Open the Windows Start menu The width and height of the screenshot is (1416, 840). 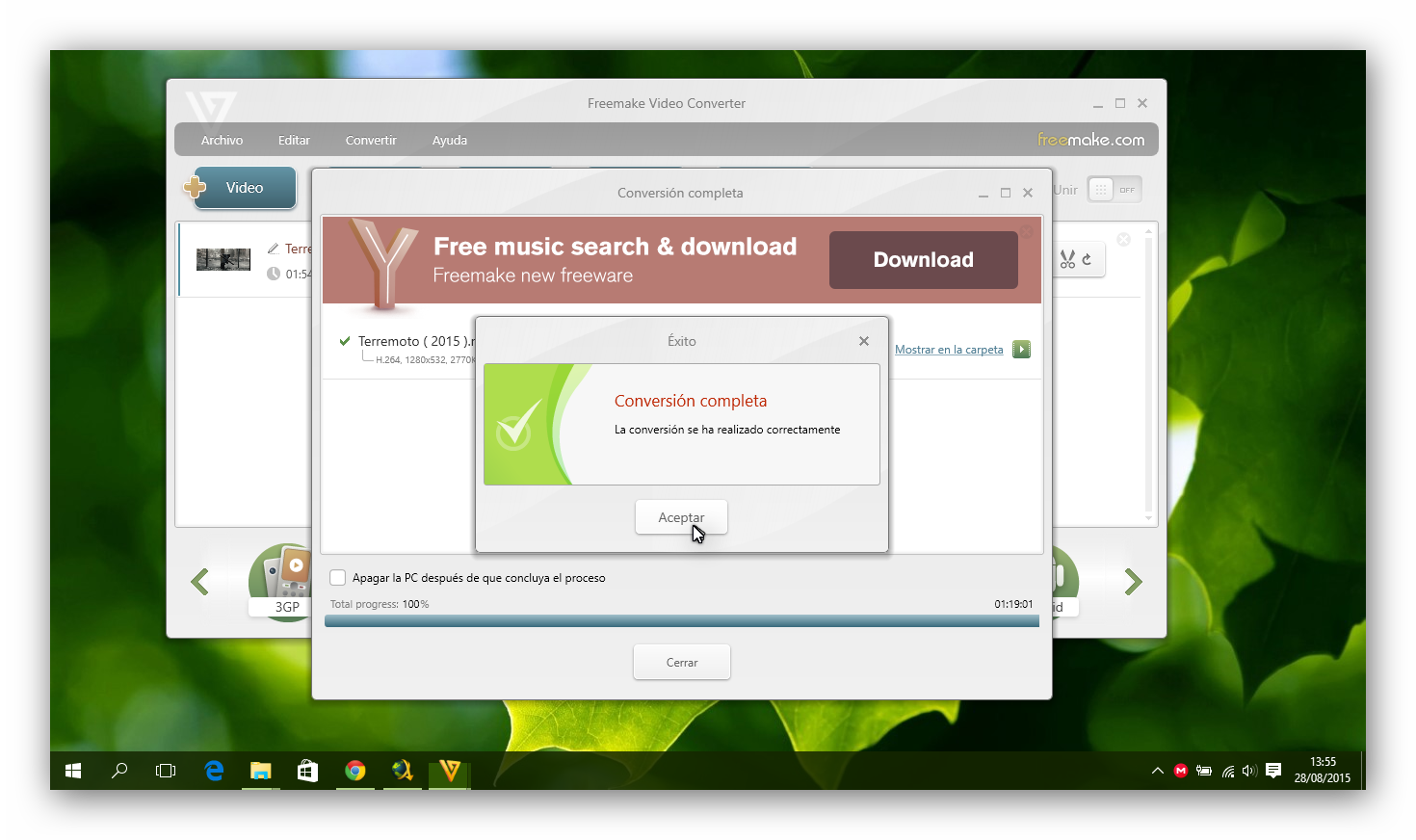pyautogui.click(x=73, y=771)
